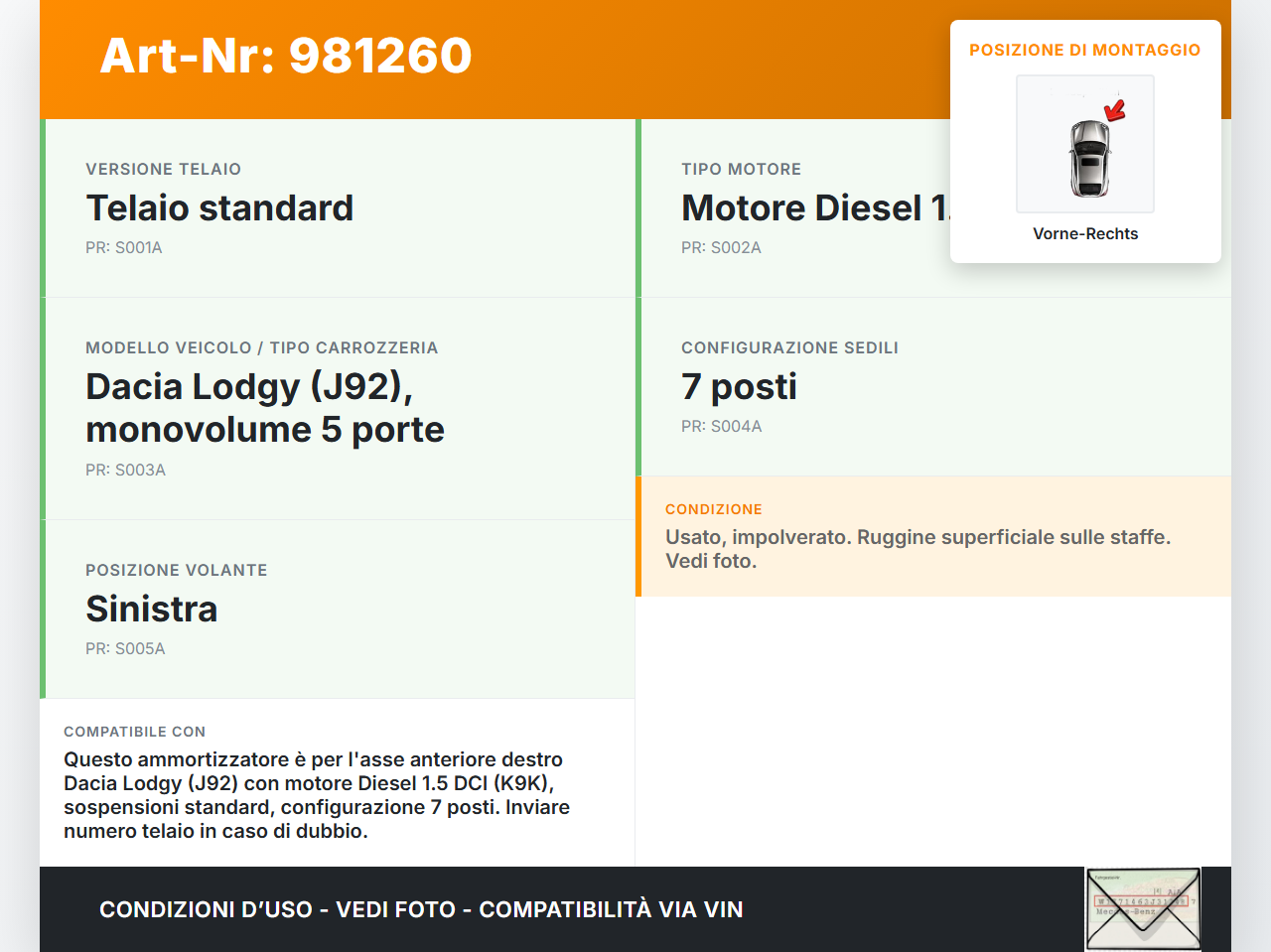Click the Art-Nr: 981260 heading
This screenshot has height=952, width=1271.
pos(286,57)
